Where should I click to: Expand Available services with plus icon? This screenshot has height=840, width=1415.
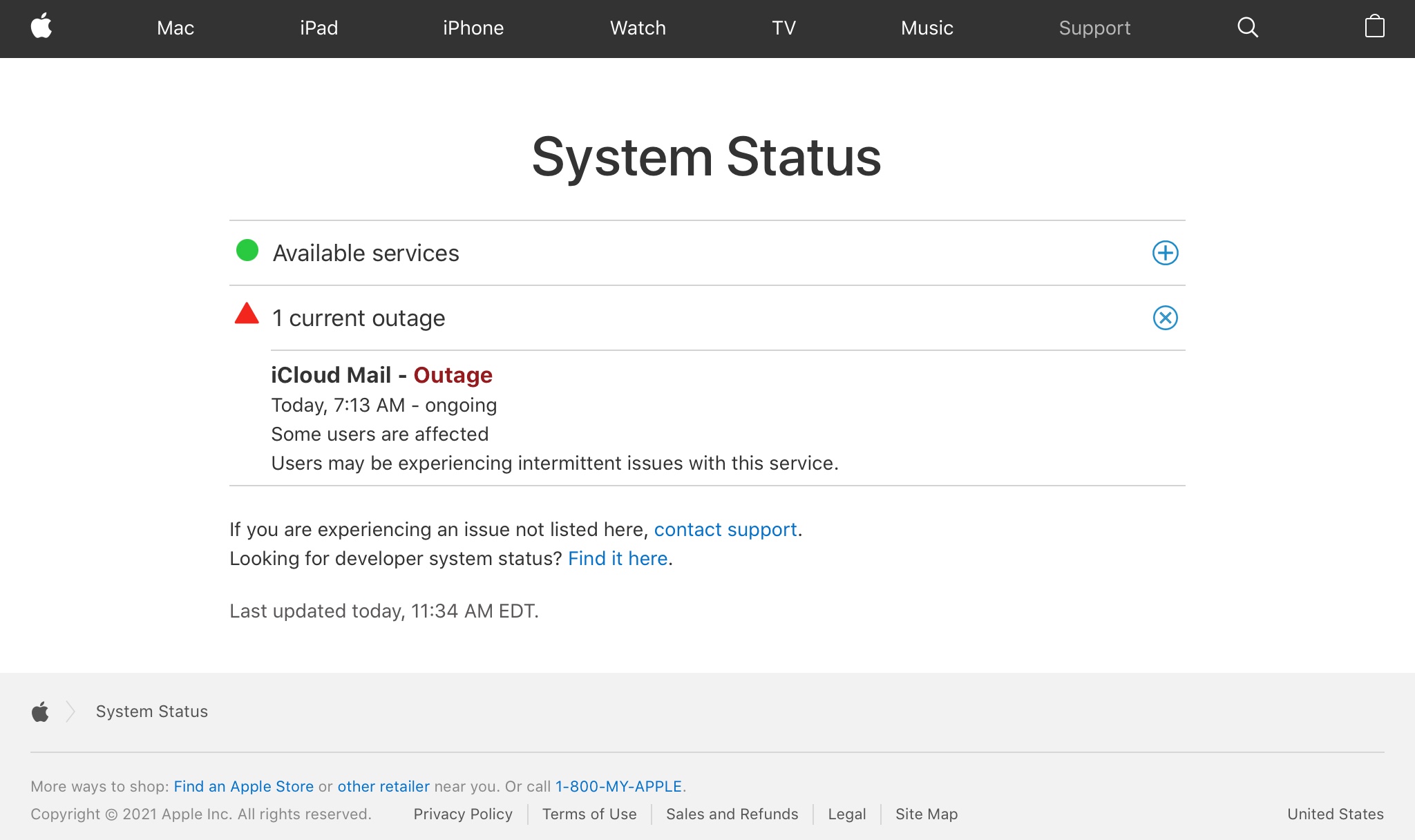coord(1165,253)
